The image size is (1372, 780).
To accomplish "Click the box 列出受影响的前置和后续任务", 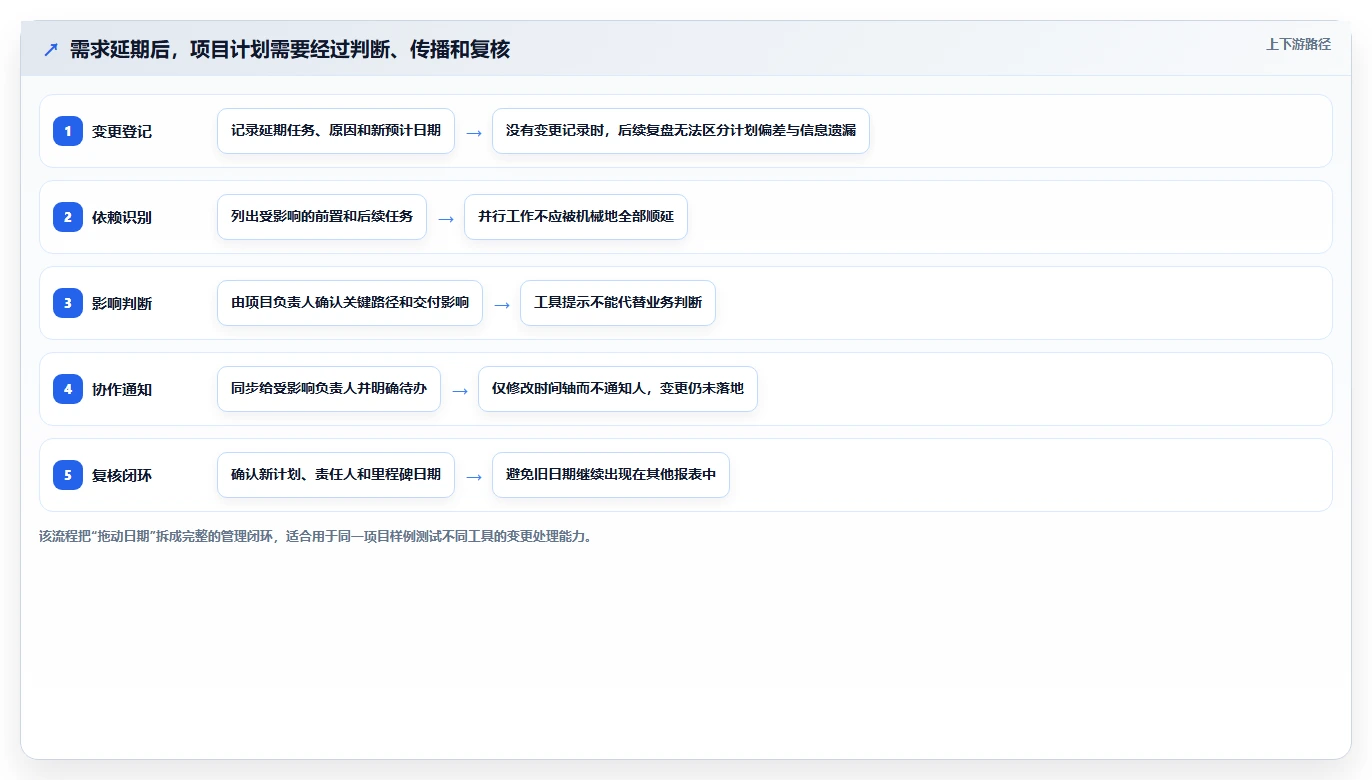I will pyautogui.click(x=322, y=217).
